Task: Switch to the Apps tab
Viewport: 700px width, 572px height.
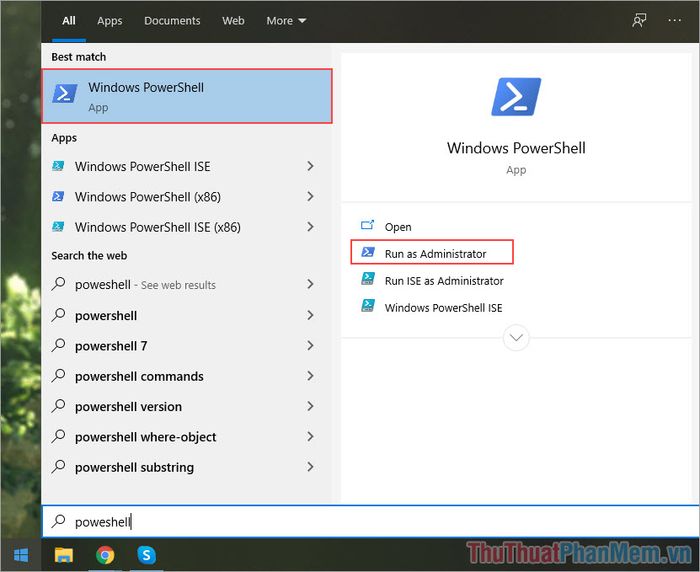Action: [110, 21]
